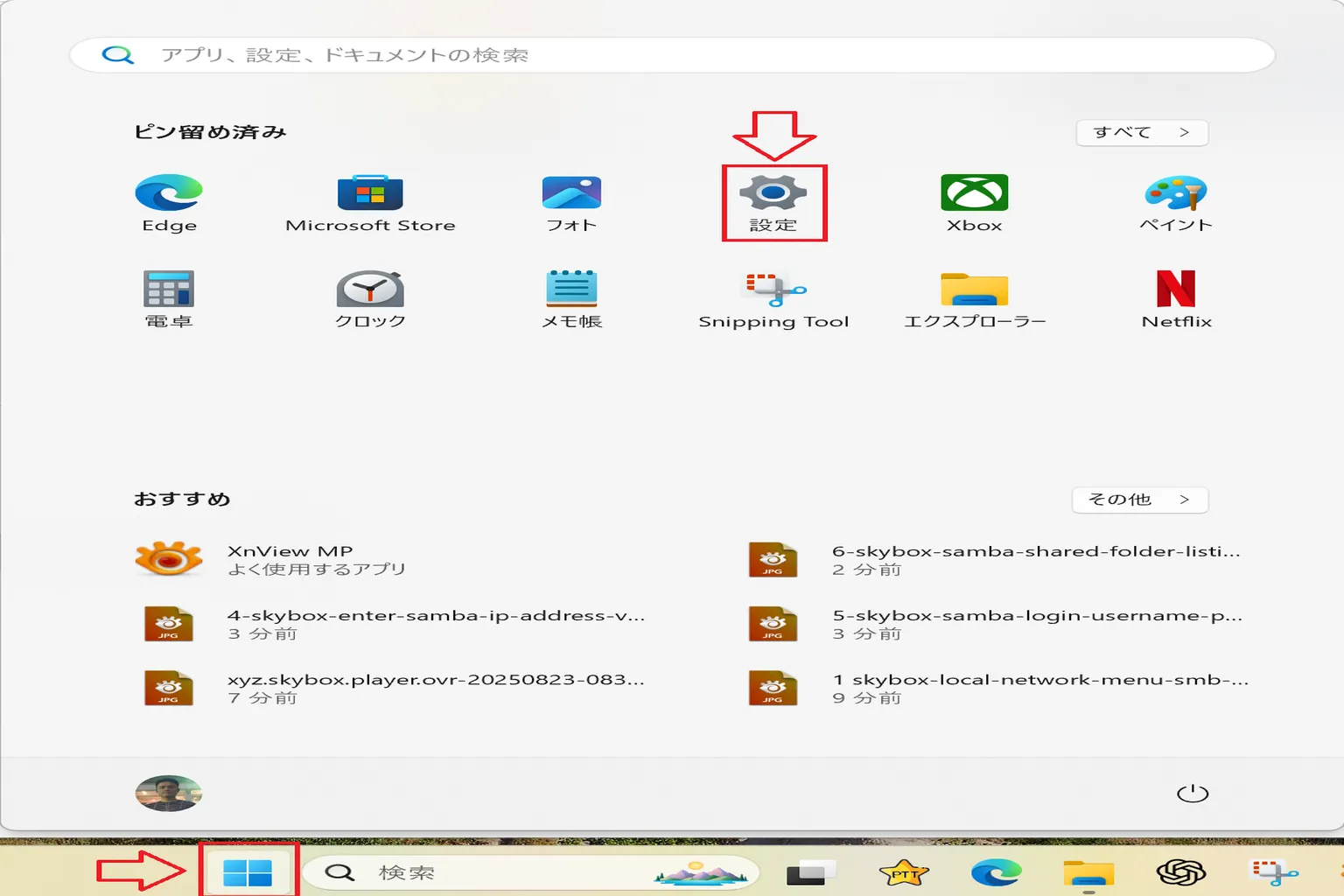Open the PTT star app on taskbar

tap(904, 872)
